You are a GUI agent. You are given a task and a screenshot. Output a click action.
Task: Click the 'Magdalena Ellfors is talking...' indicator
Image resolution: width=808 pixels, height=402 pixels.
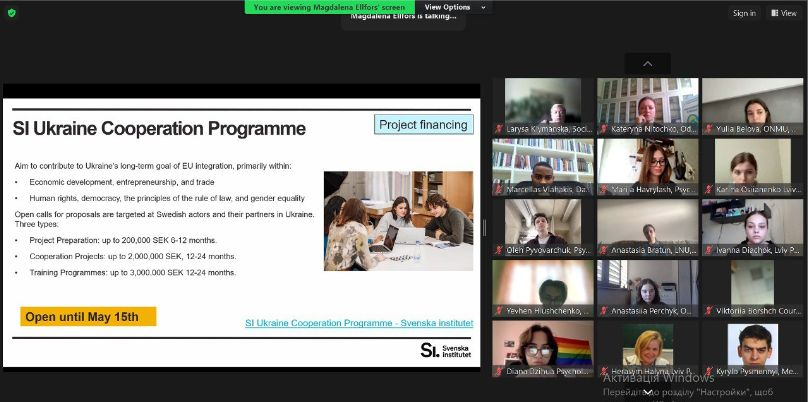[403, 18]
